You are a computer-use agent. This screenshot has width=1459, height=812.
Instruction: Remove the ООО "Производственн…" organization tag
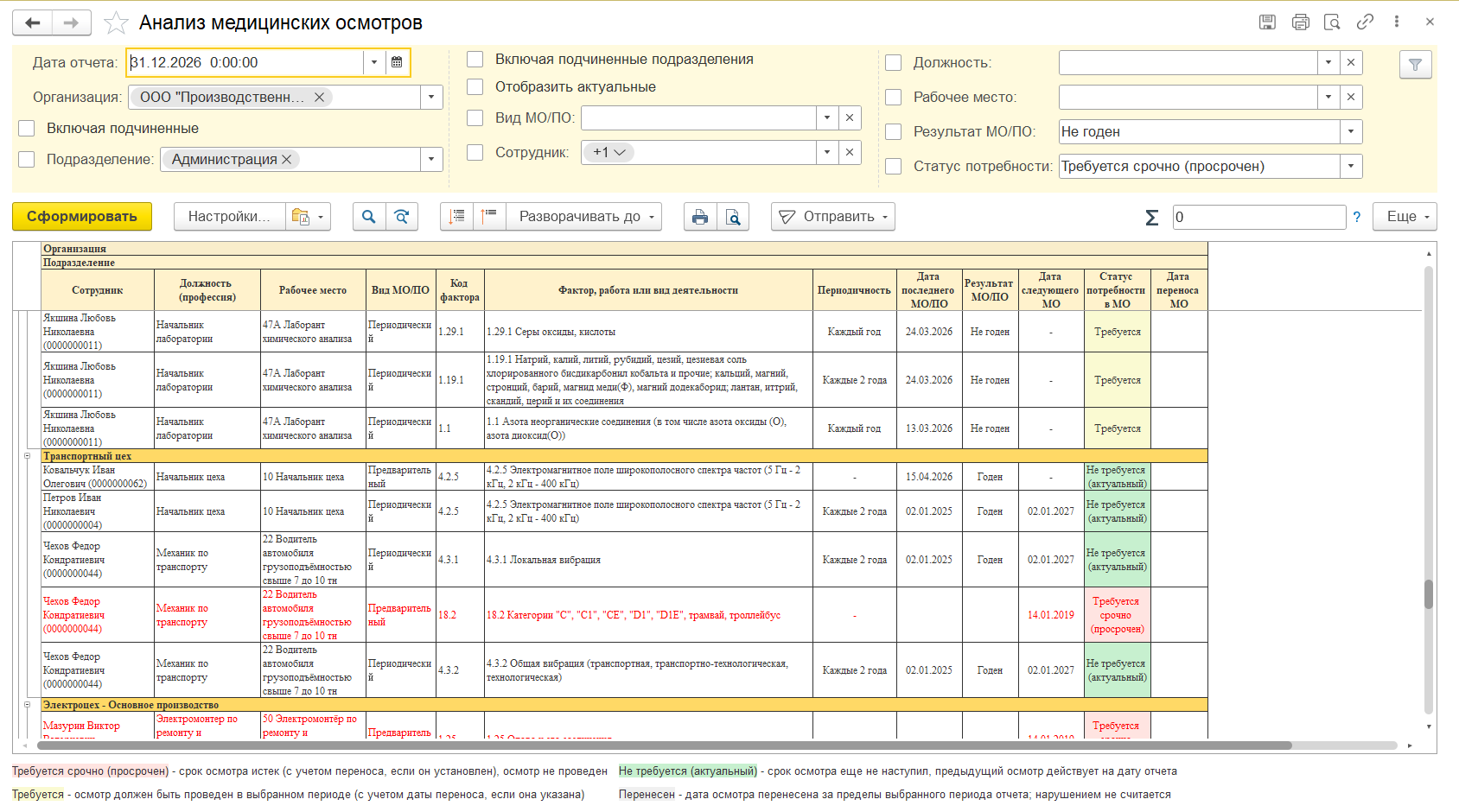319,98
